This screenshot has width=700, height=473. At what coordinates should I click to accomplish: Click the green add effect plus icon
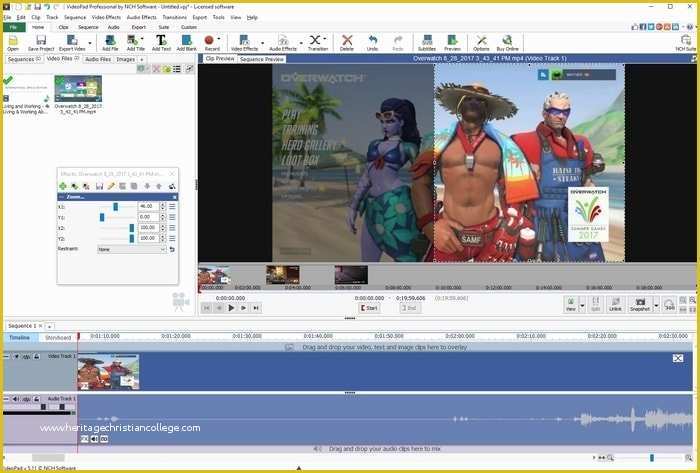(x=63, y=186)
